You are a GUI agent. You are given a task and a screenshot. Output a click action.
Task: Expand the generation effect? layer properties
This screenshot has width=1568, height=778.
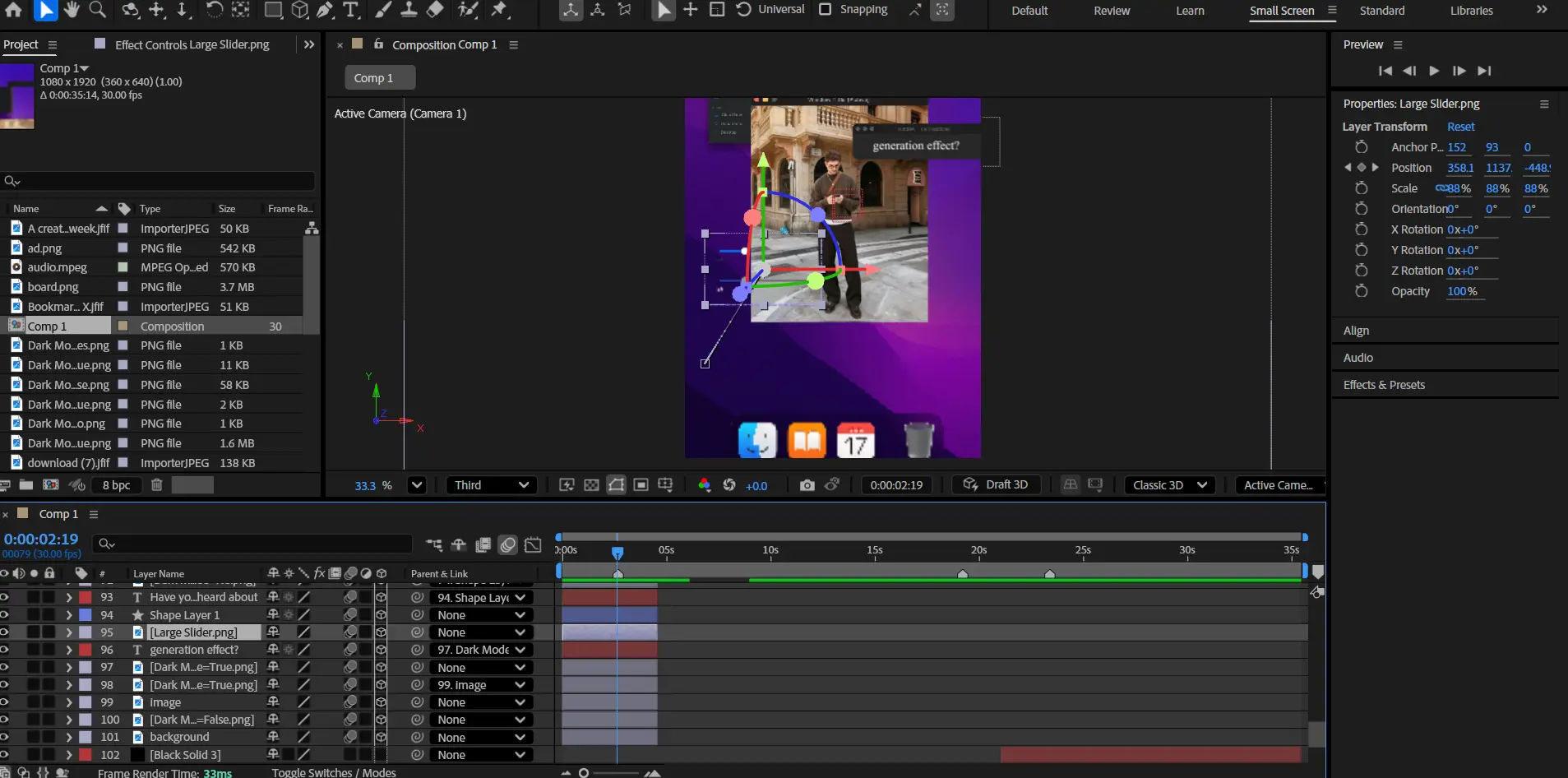coord(69,650)
